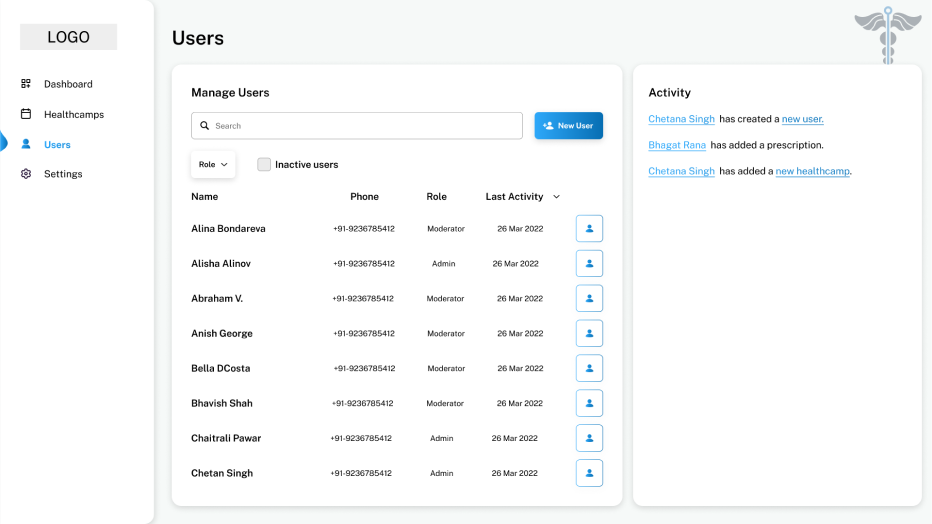Viewport: 932px width, 524px height.
Task: Focus the user Search input field
Action: coord(365,126)
